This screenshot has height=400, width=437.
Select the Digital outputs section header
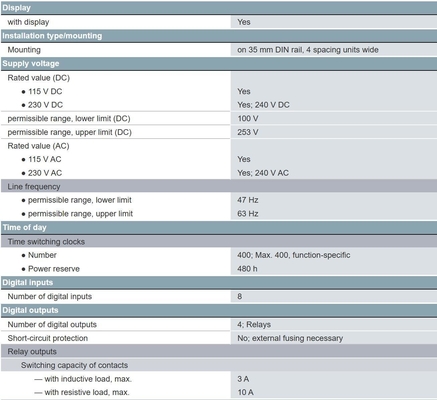point(218,310)
